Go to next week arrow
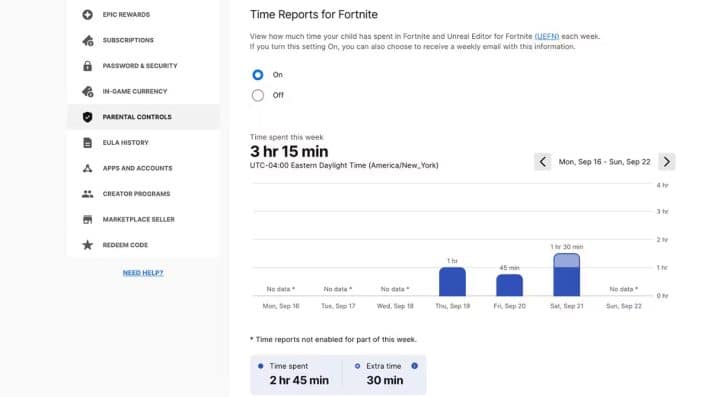The image size is (705, 397). tap(667, 162)
